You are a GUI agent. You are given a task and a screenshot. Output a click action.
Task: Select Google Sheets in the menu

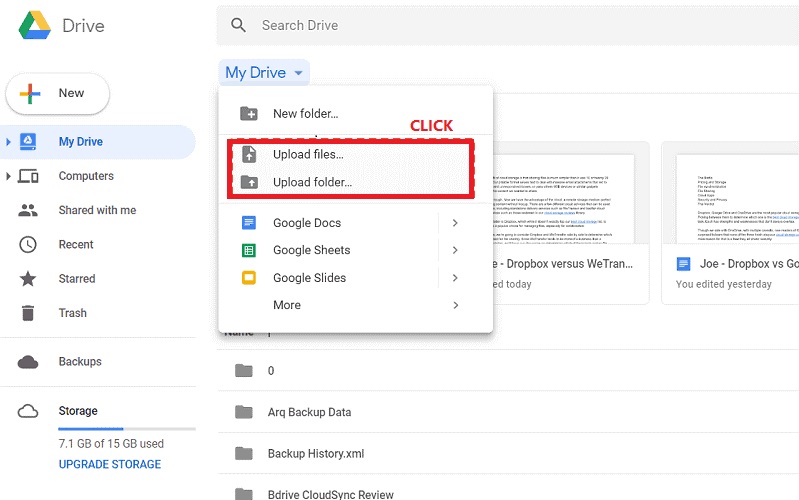point(312,250)
